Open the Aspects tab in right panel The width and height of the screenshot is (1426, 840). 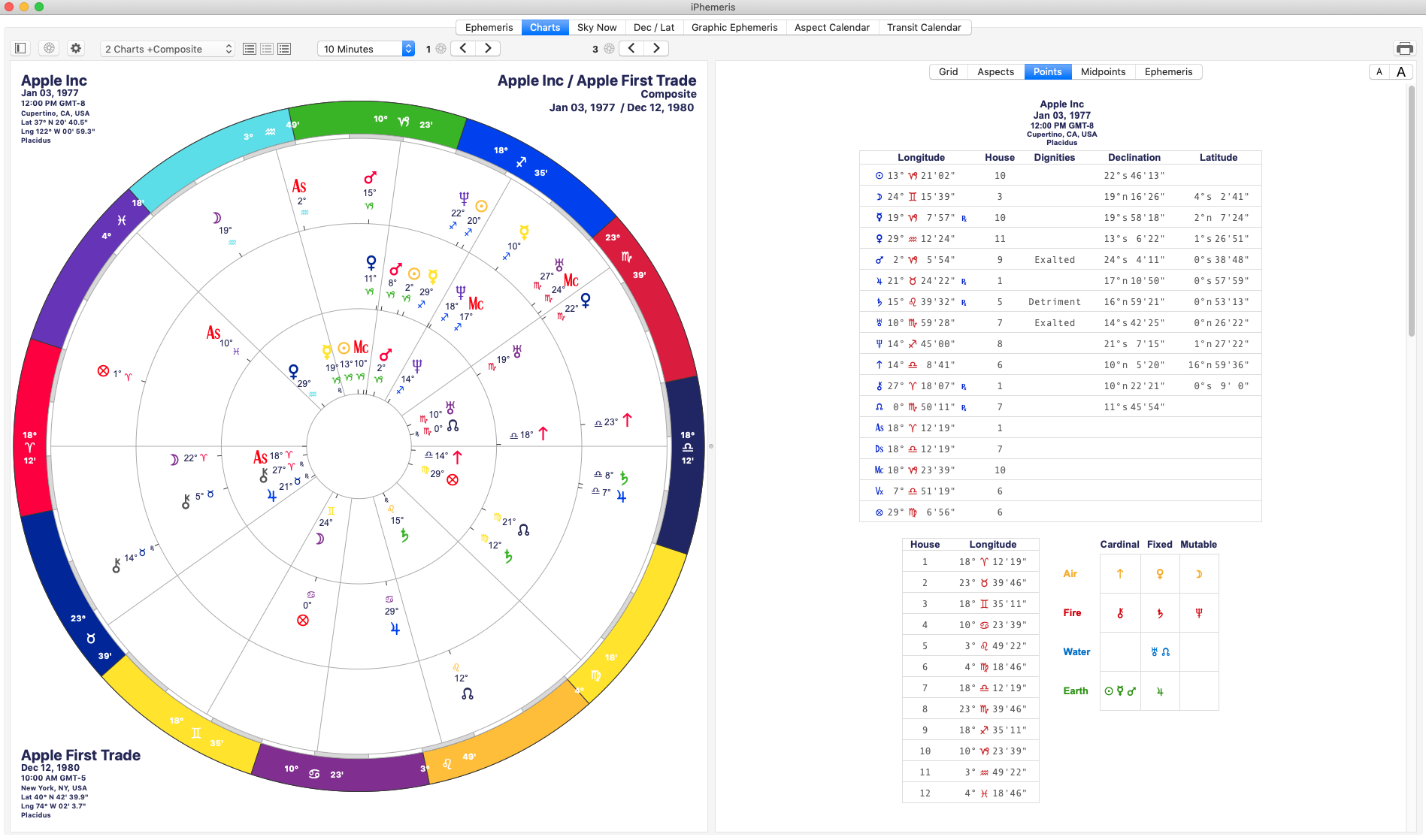pyautogui.click(x=995, y=71)
